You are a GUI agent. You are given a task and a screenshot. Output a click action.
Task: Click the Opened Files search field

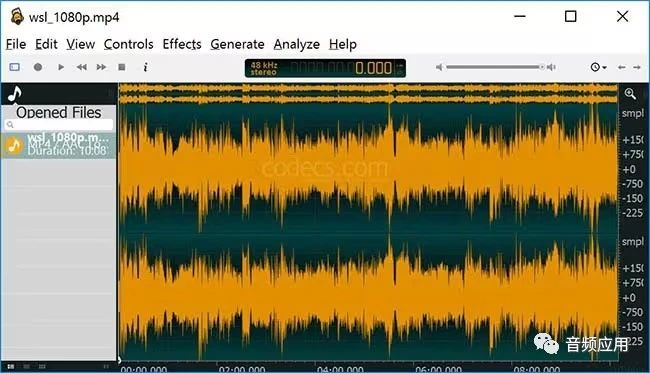59,124
